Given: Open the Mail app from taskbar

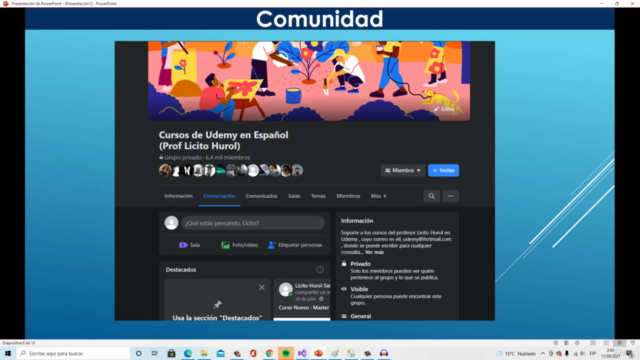Looking at the screenshot, I should click(x=220, y=353).
